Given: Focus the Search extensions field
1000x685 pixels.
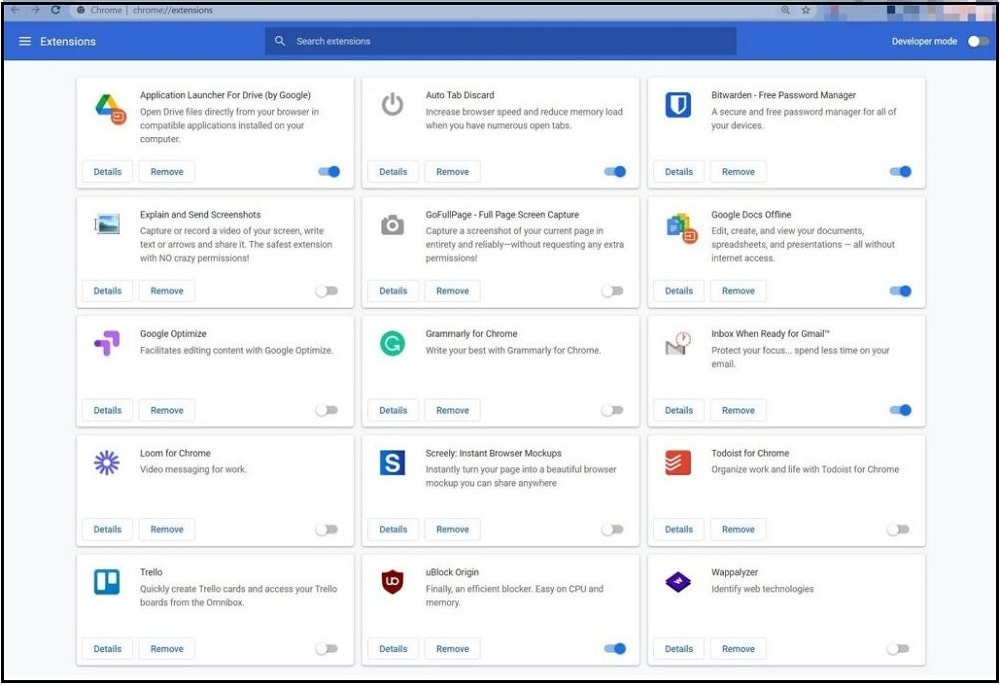Looking at the screenshot, I should (x=501, y=41).
